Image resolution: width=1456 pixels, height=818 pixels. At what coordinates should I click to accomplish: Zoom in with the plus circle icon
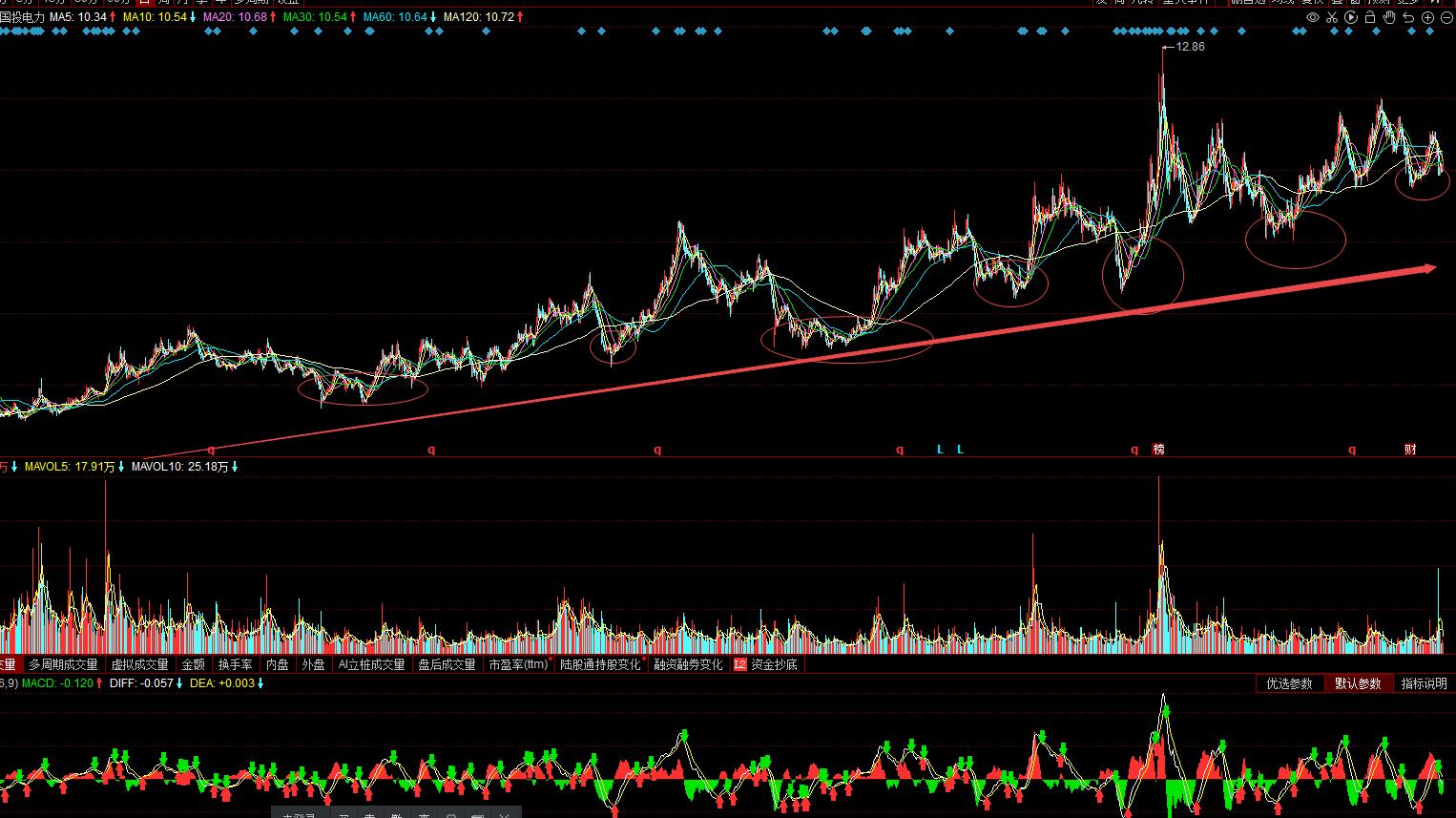coord(1428,17)
